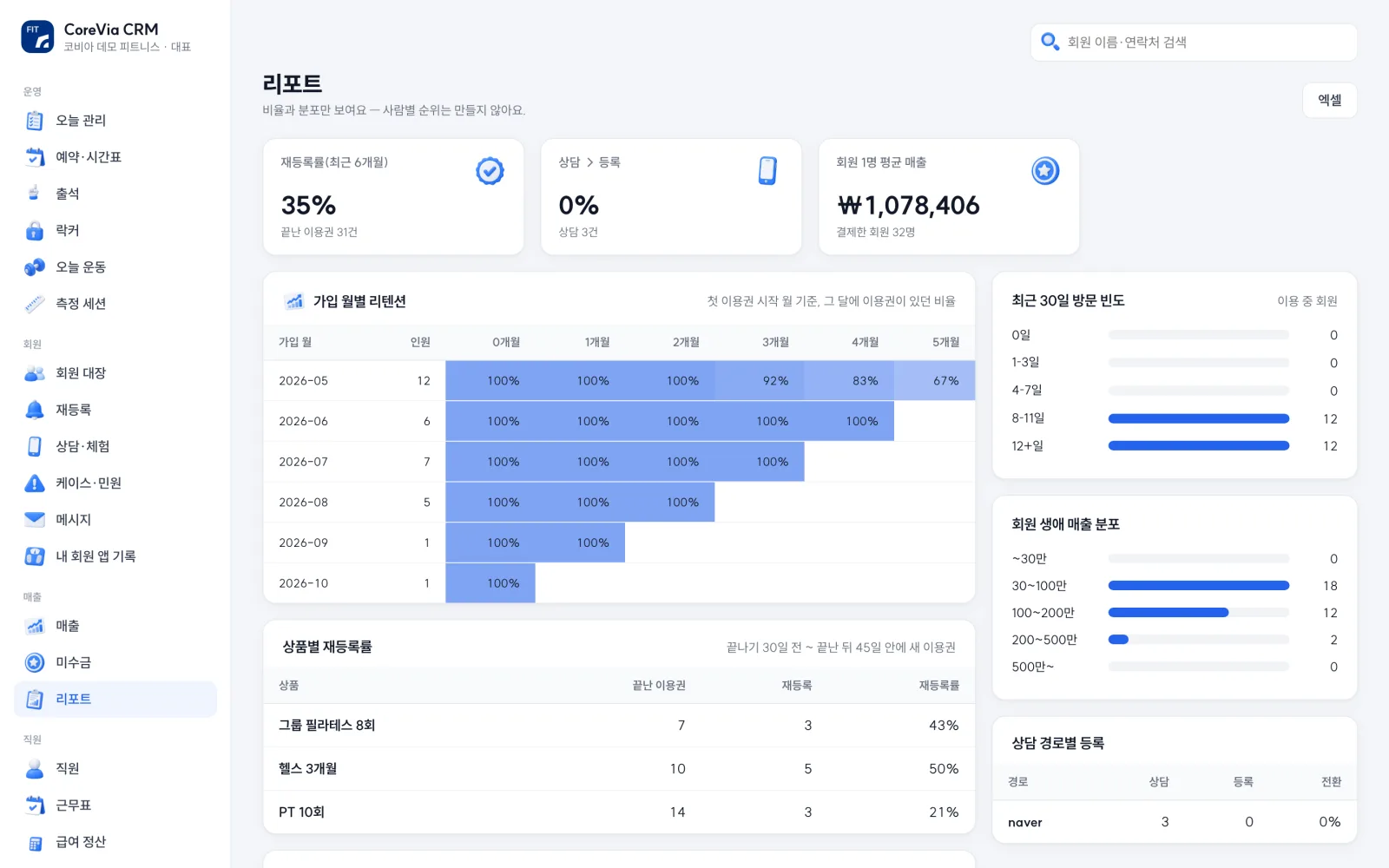The width and height of the screenshot is (1389, 868).
Task: Open the 회원 대장 people icon
Action: pyautogui.click(x=35, y=373)
